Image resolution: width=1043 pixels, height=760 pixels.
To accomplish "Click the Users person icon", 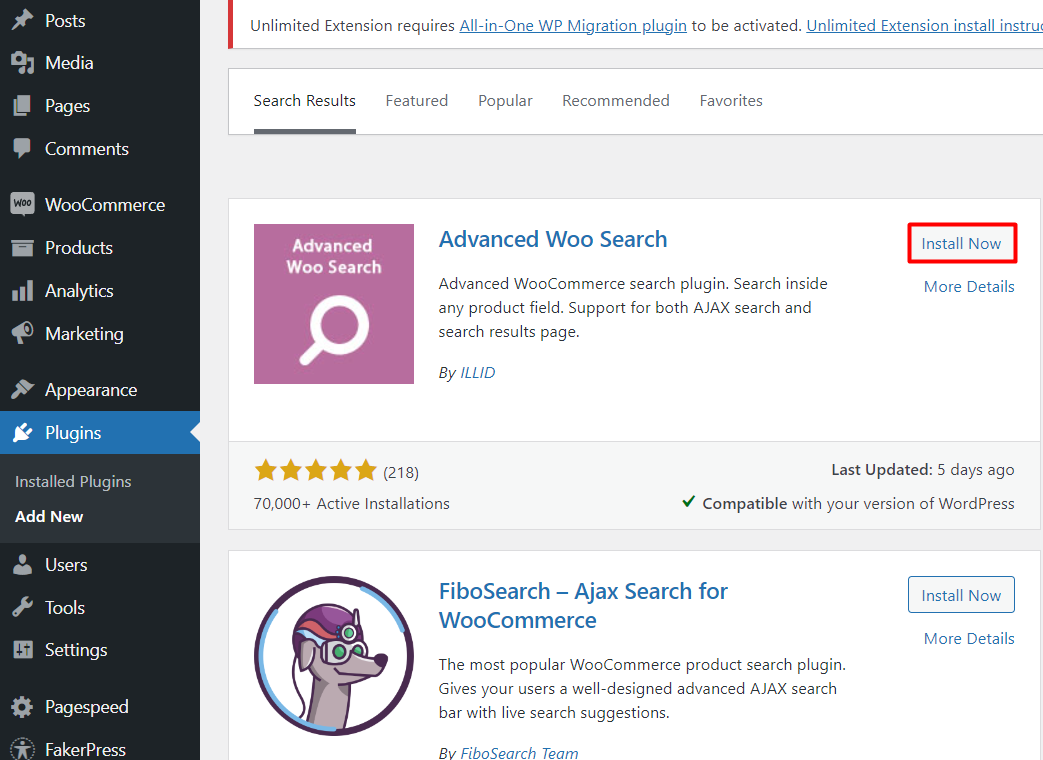I will click(x=23, y=565).
